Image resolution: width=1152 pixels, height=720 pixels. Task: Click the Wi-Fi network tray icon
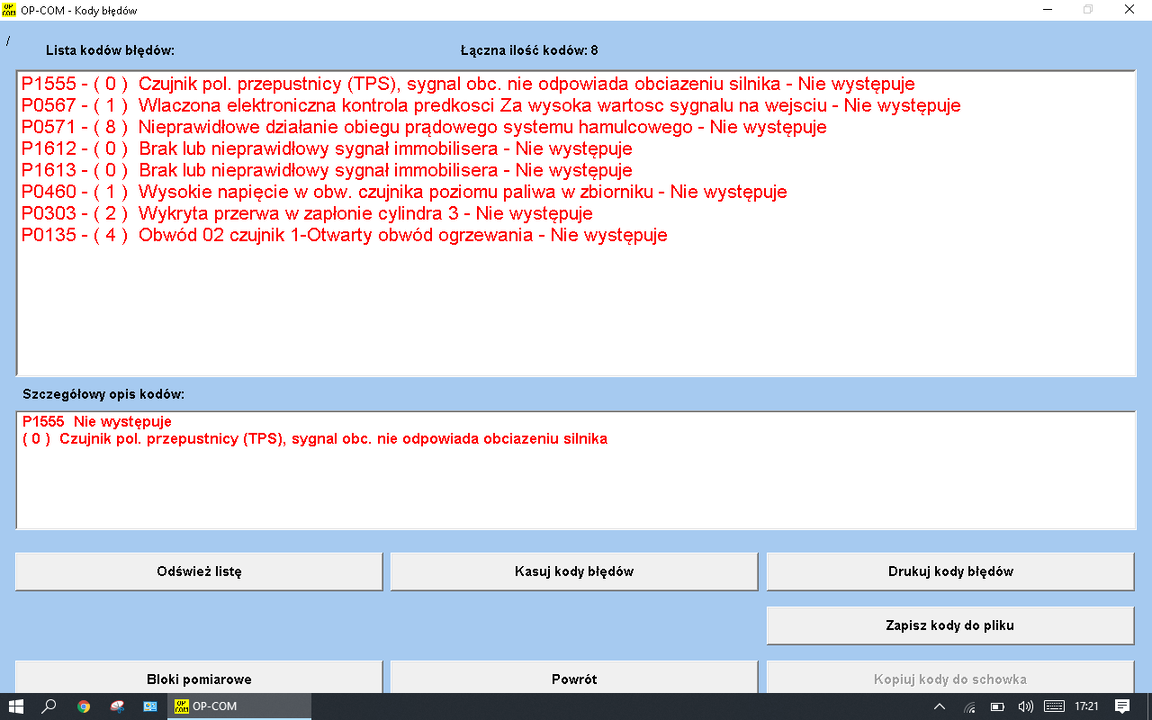(x=969, y=707)
